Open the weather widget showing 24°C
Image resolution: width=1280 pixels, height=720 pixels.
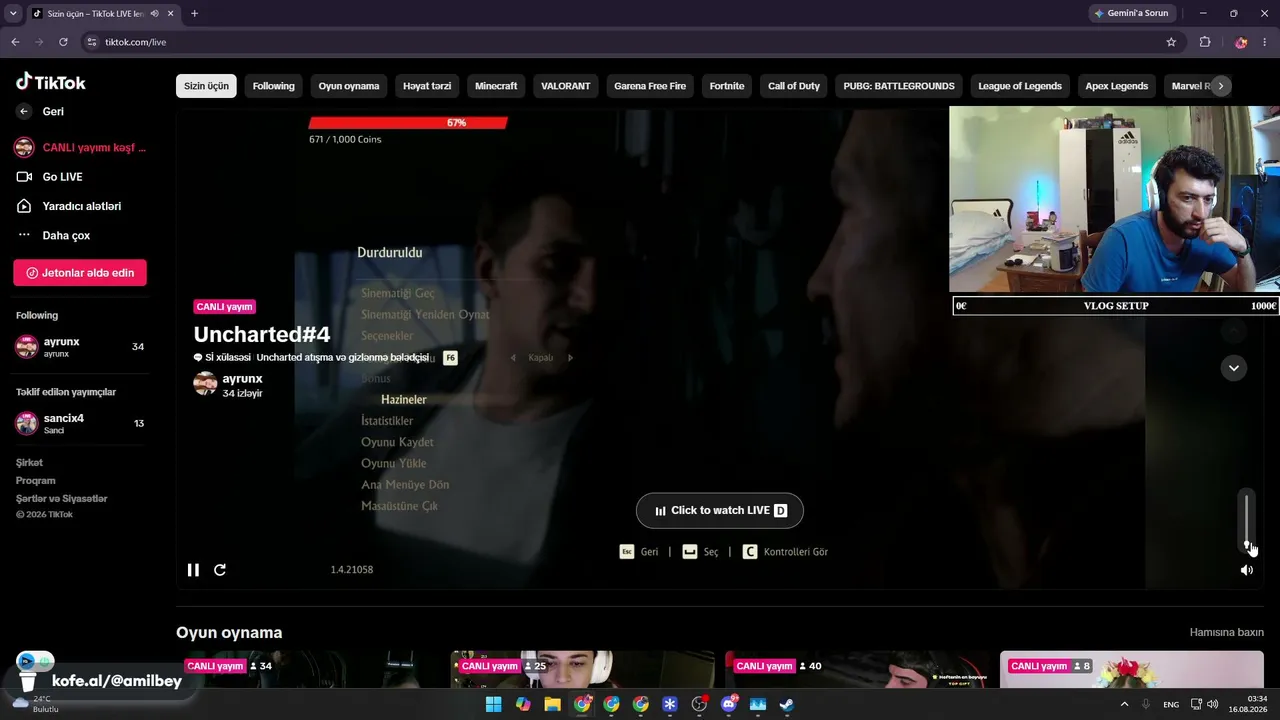tap(36, 704)
